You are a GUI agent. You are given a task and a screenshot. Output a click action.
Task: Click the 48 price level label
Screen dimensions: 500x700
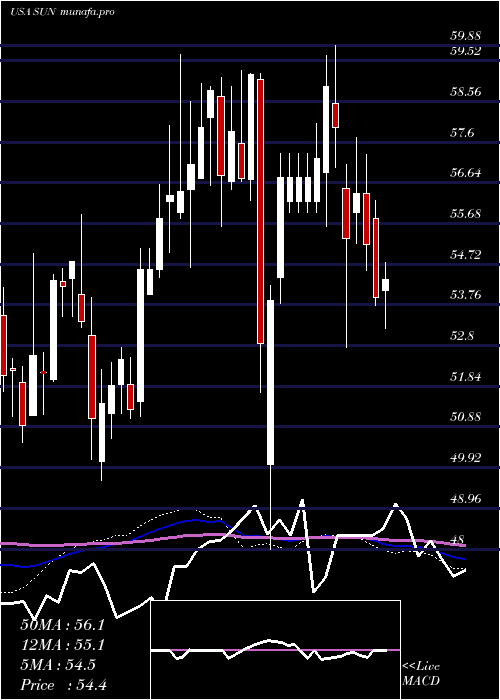pos(459,539)
